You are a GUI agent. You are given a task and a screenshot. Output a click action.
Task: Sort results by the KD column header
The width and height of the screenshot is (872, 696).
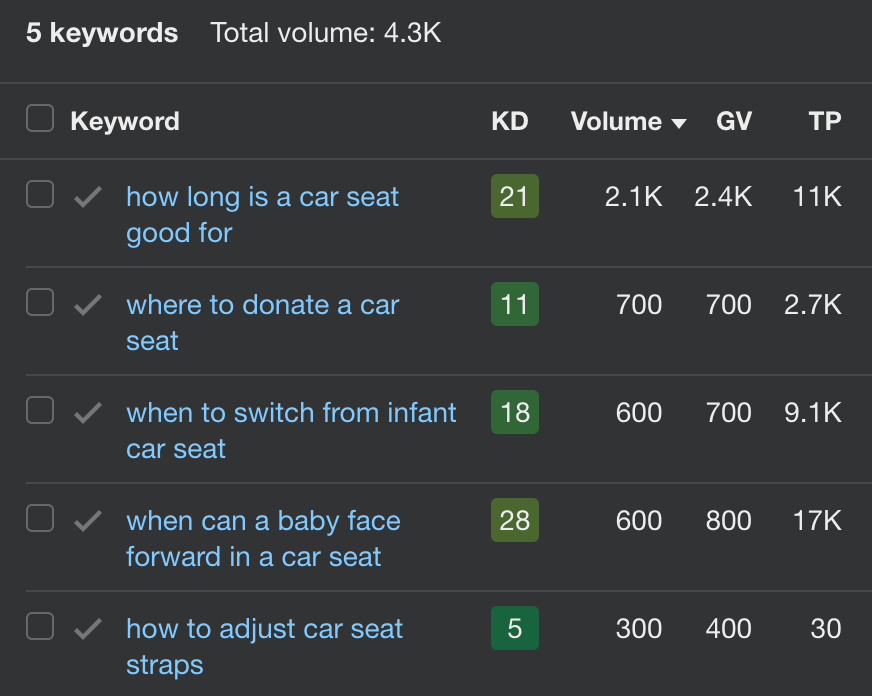[x=510, y=121]
